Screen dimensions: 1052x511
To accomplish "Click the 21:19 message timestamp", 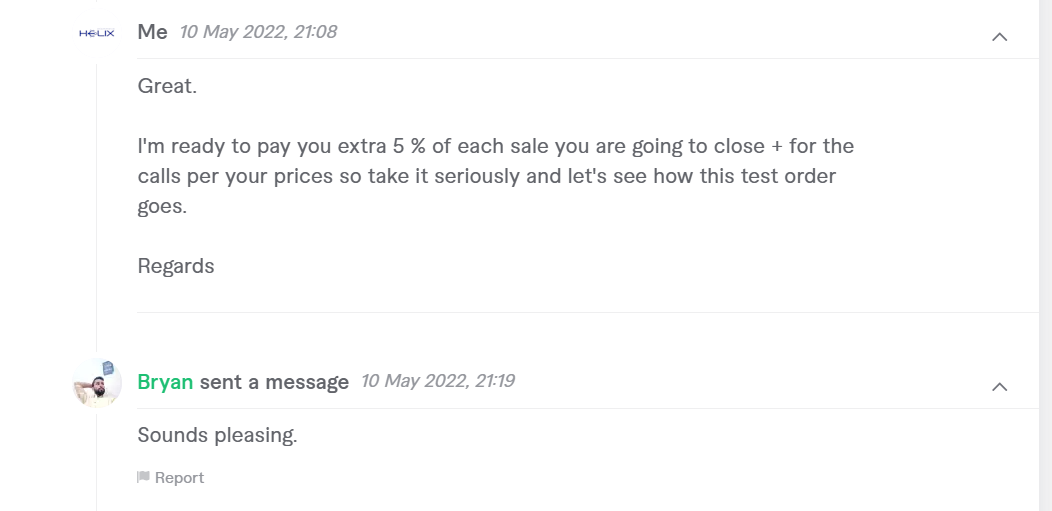I will pyautogui.click(x=438, y=381).
